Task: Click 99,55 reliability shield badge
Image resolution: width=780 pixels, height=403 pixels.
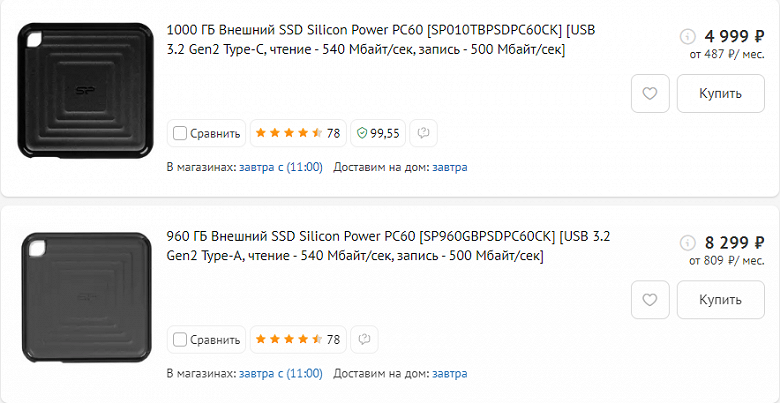Action: (x=379, y=133)
